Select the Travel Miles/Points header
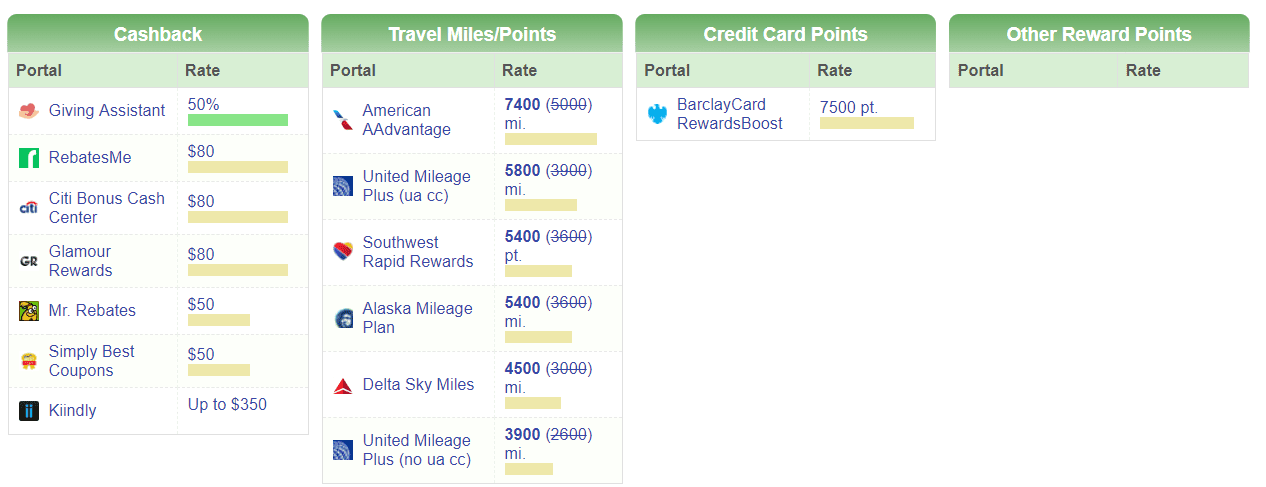The image size is (1266, 487). (x=472, y=34)
